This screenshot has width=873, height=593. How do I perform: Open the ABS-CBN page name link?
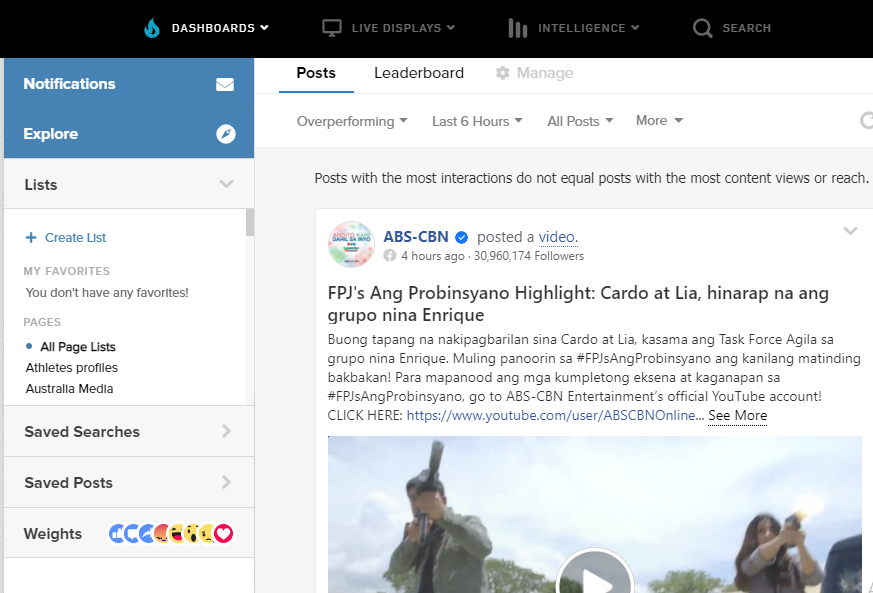416,237
